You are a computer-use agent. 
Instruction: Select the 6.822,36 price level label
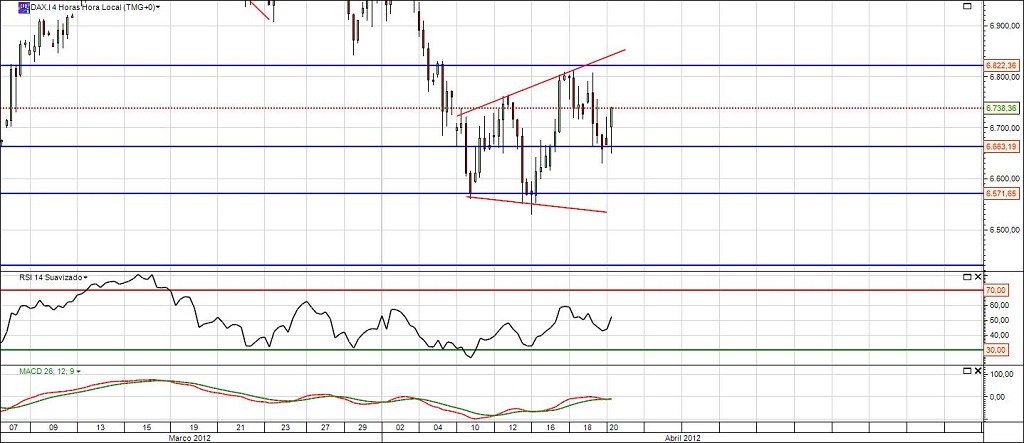click(1002, 65)
